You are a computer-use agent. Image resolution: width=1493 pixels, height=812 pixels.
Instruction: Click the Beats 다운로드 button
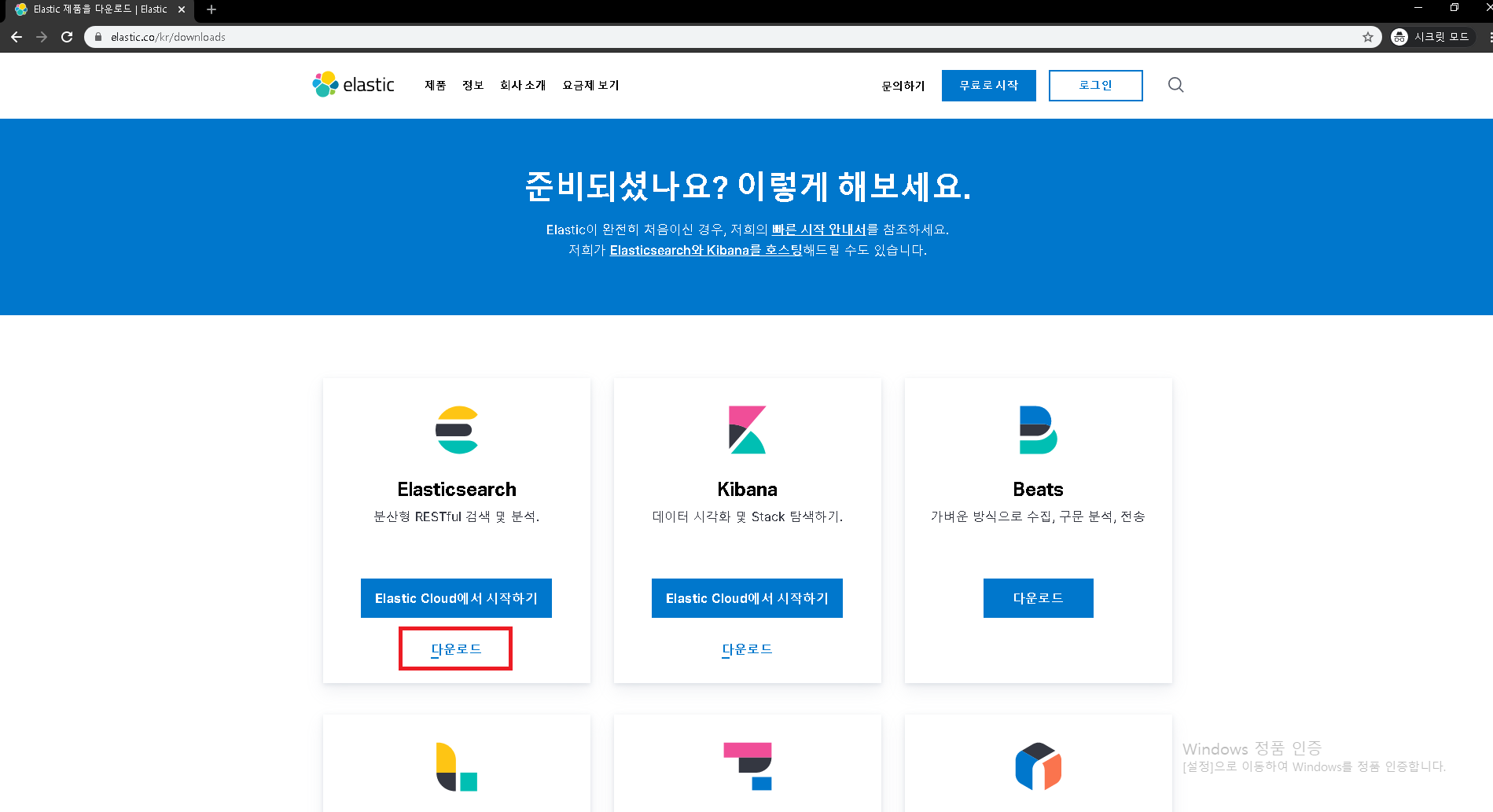pyautogui.click(x=1038, y=598)
